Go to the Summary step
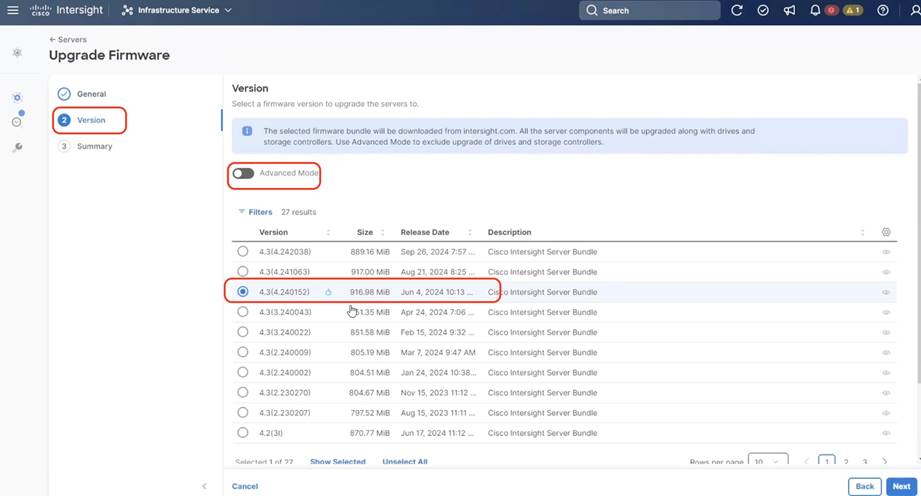The height and width of the screenshot is (496, 921). [x=93, y=146]
